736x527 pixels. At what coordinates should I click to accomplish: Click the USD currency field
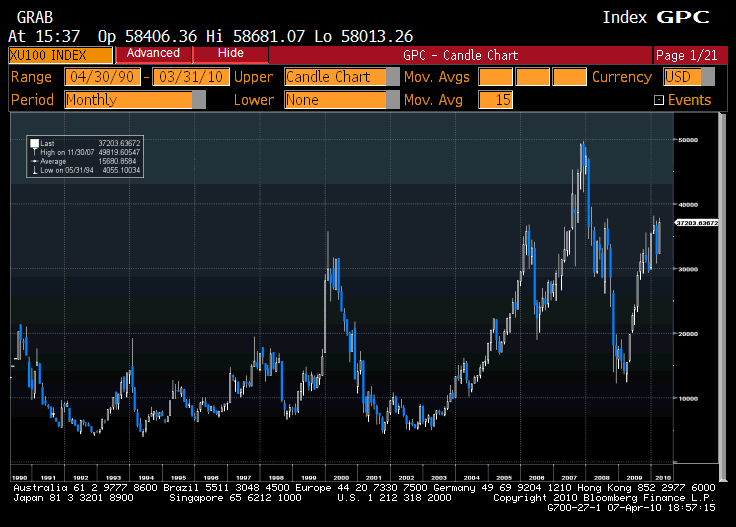click(x=682, y=77)
